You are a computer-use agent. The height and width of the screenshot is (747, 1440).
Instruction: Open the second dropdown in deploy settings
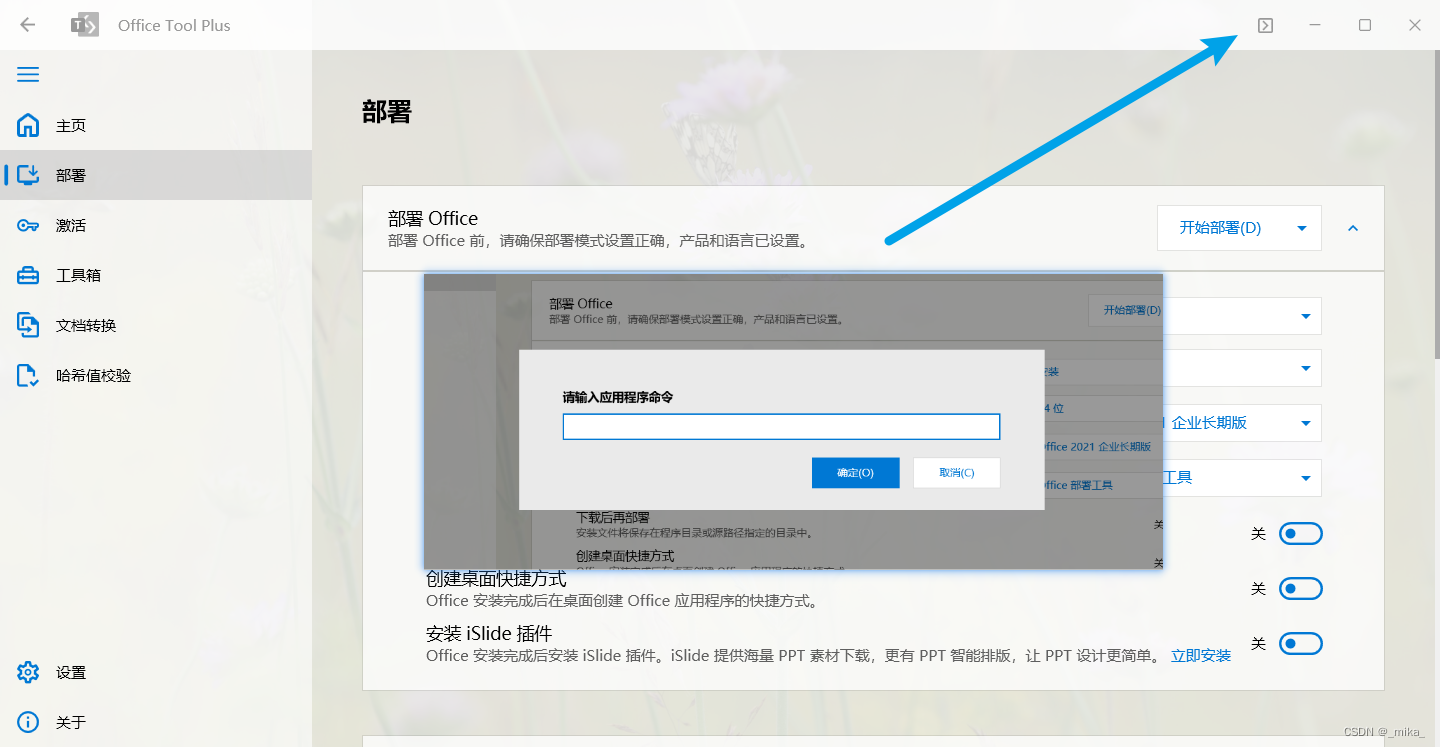tap(1242, 368)
